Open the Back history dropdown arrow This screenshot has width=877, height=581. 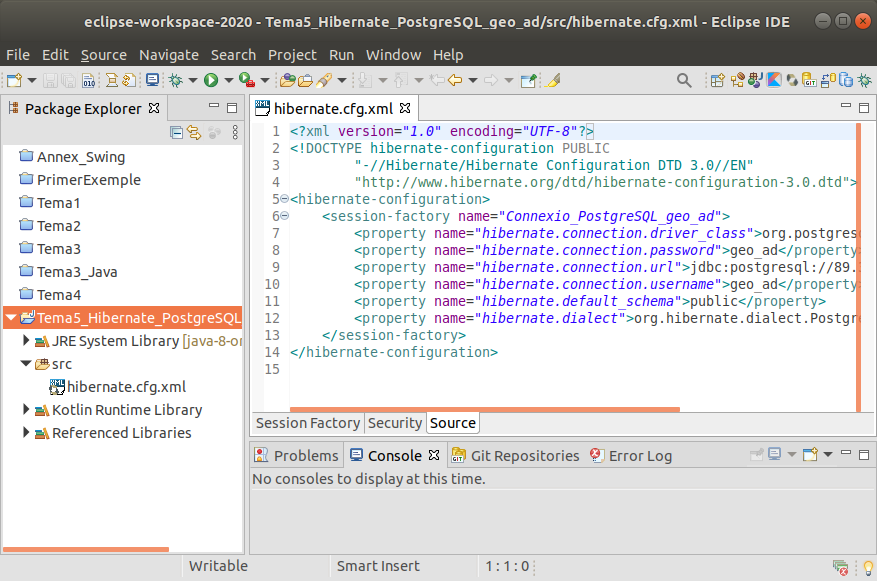tap(473, 81)
